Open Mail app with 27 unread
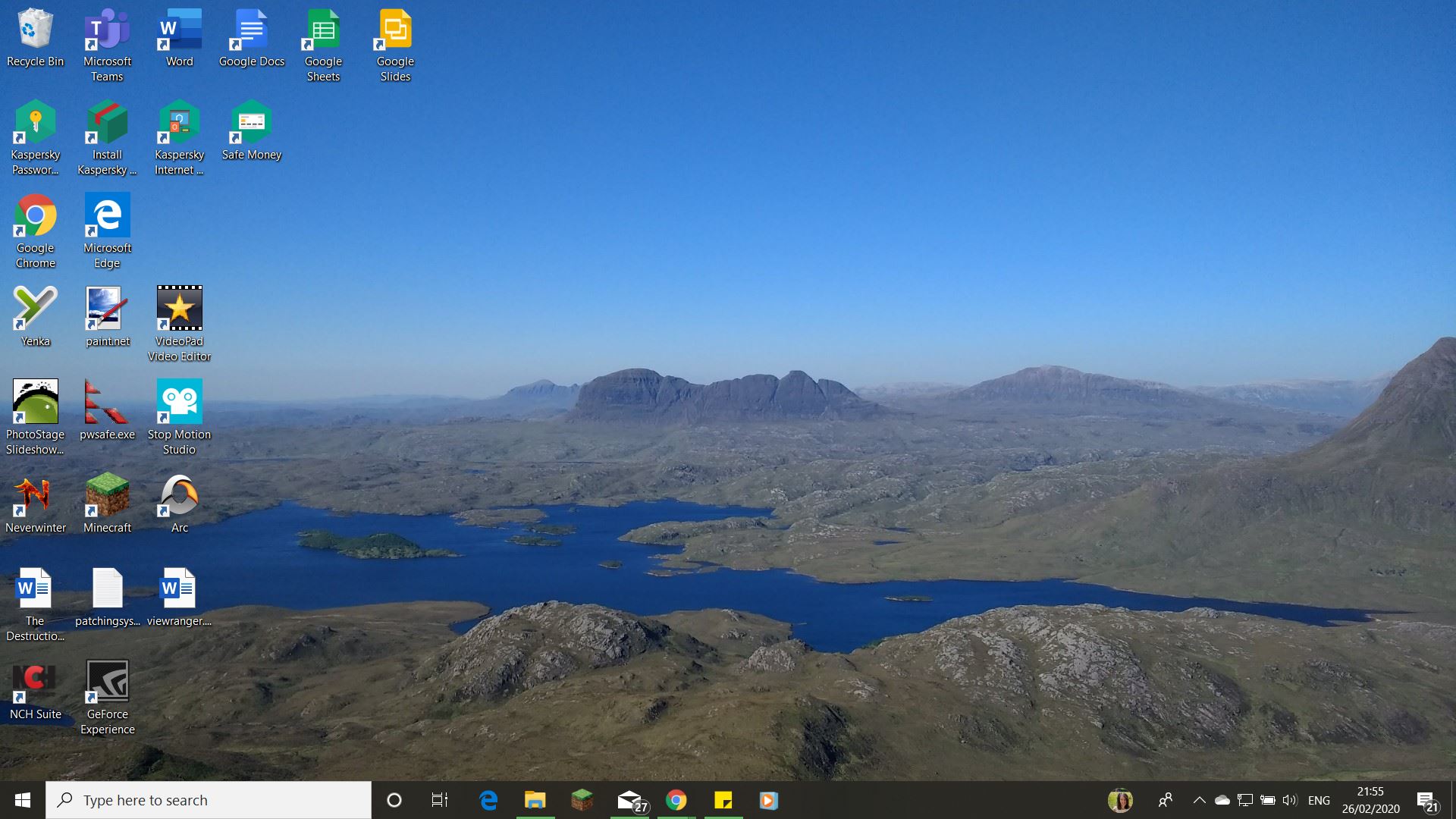1456x819 pixels. tap(629, 800)
